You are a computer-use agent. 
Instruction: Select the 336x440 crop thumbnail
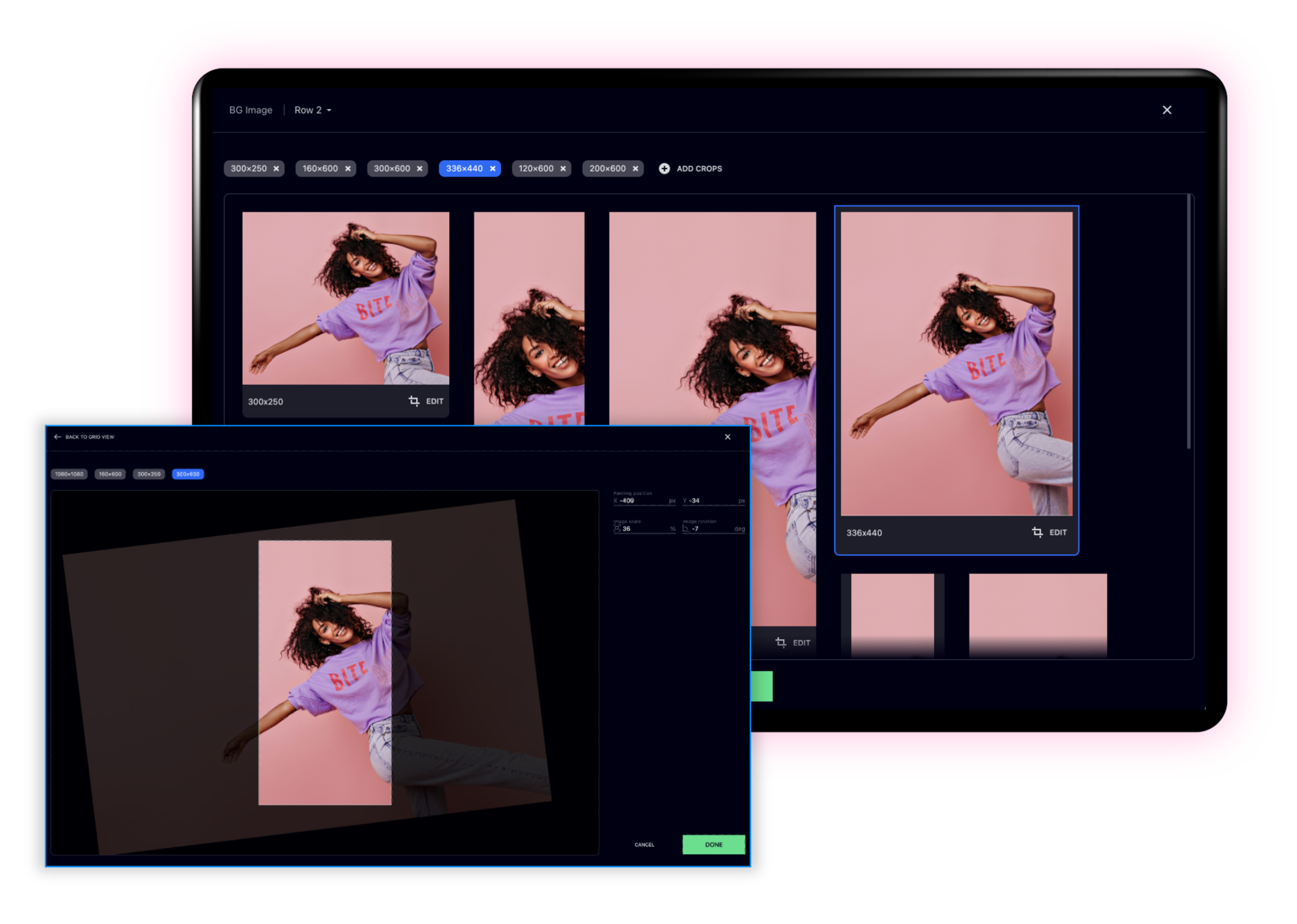956,364
